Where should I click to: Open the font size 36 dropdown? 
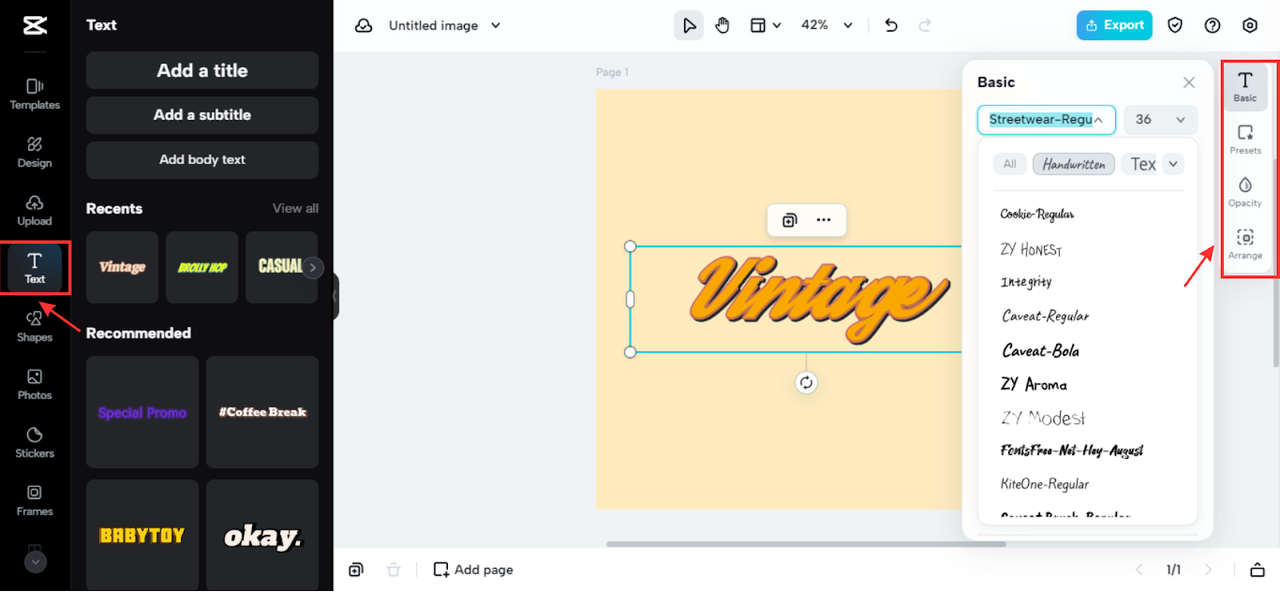tap(1160, 120)
